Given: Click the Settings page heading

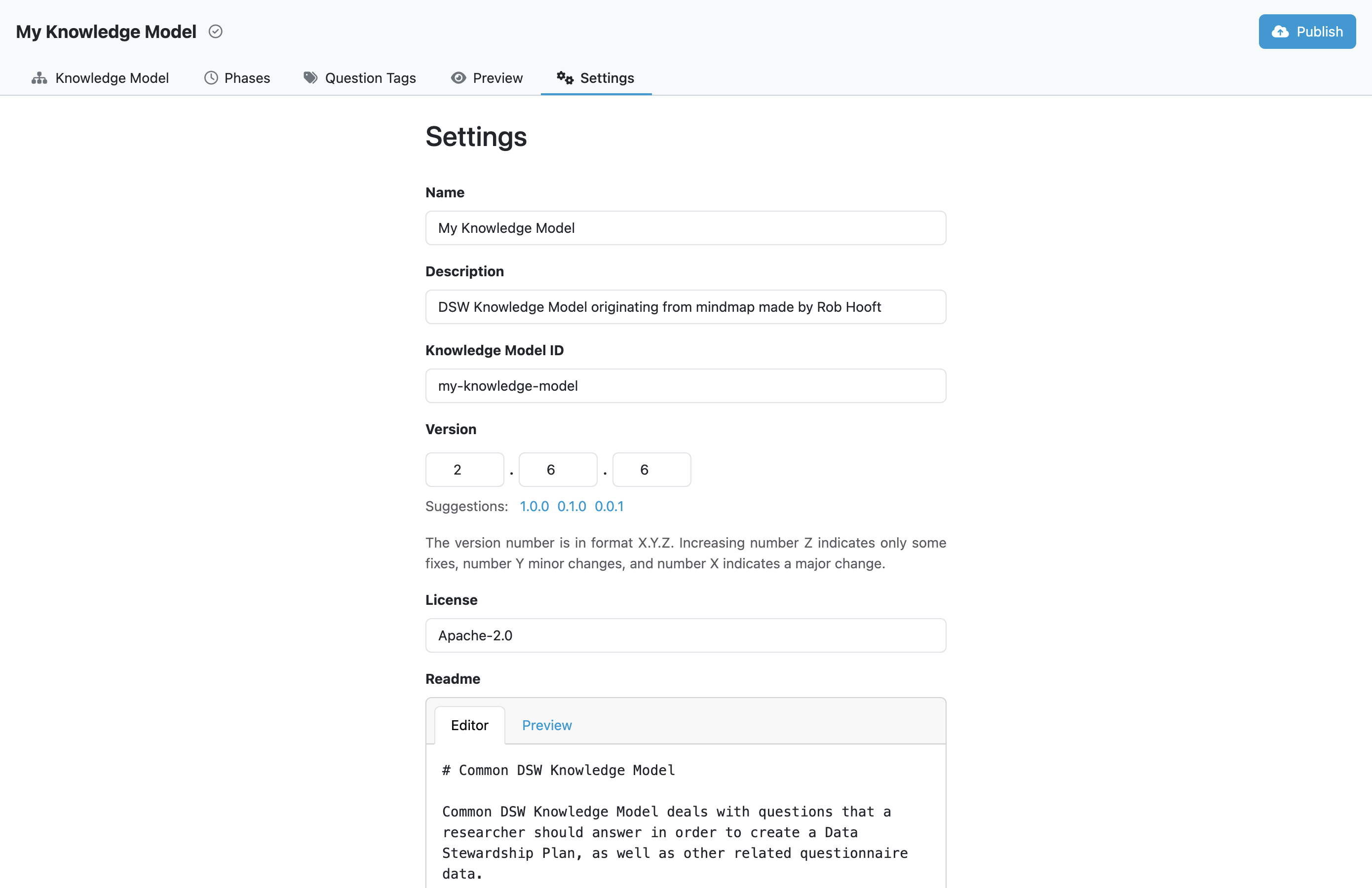Looking at the screenshot, I should pos(476,137).
